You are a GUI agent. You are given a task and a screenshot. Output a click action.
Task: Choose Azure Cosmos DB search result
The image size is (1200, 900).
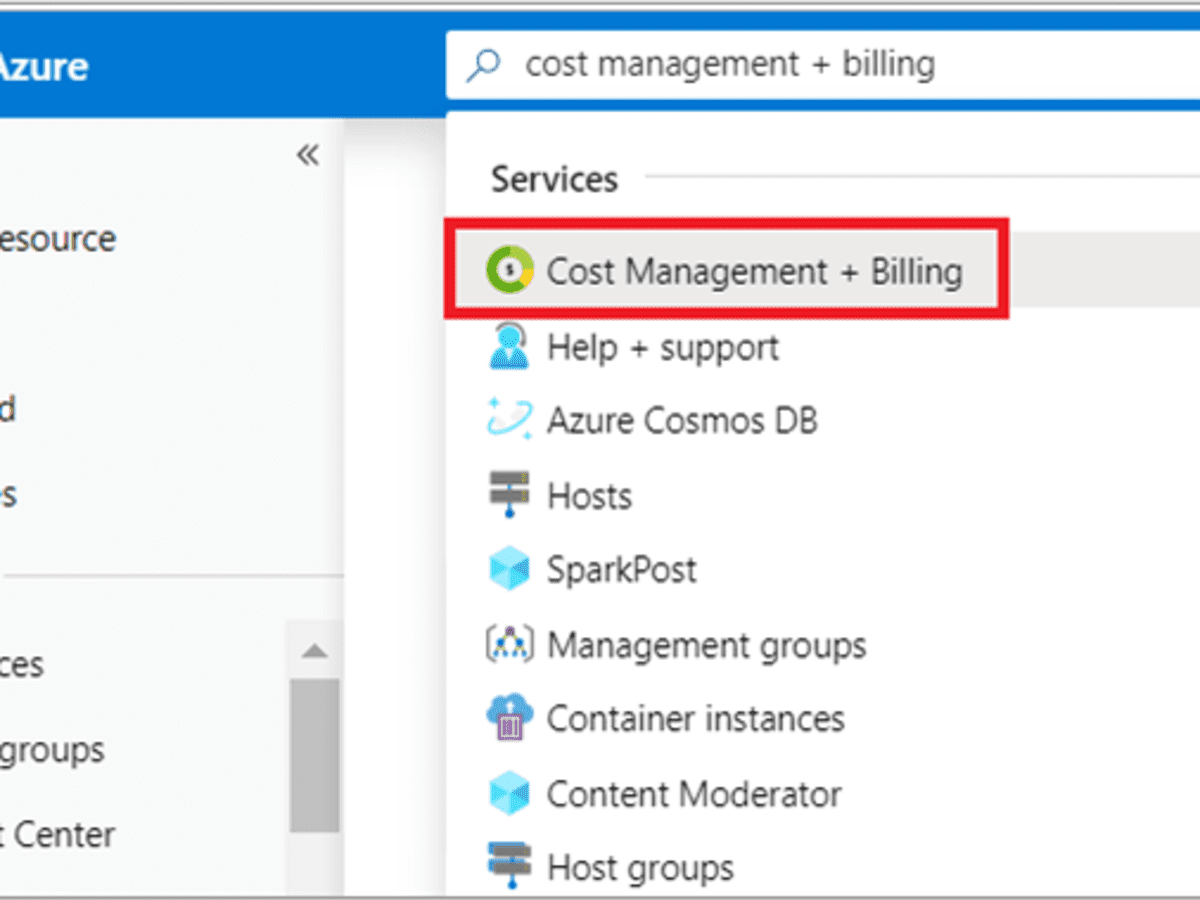point(681,420)
